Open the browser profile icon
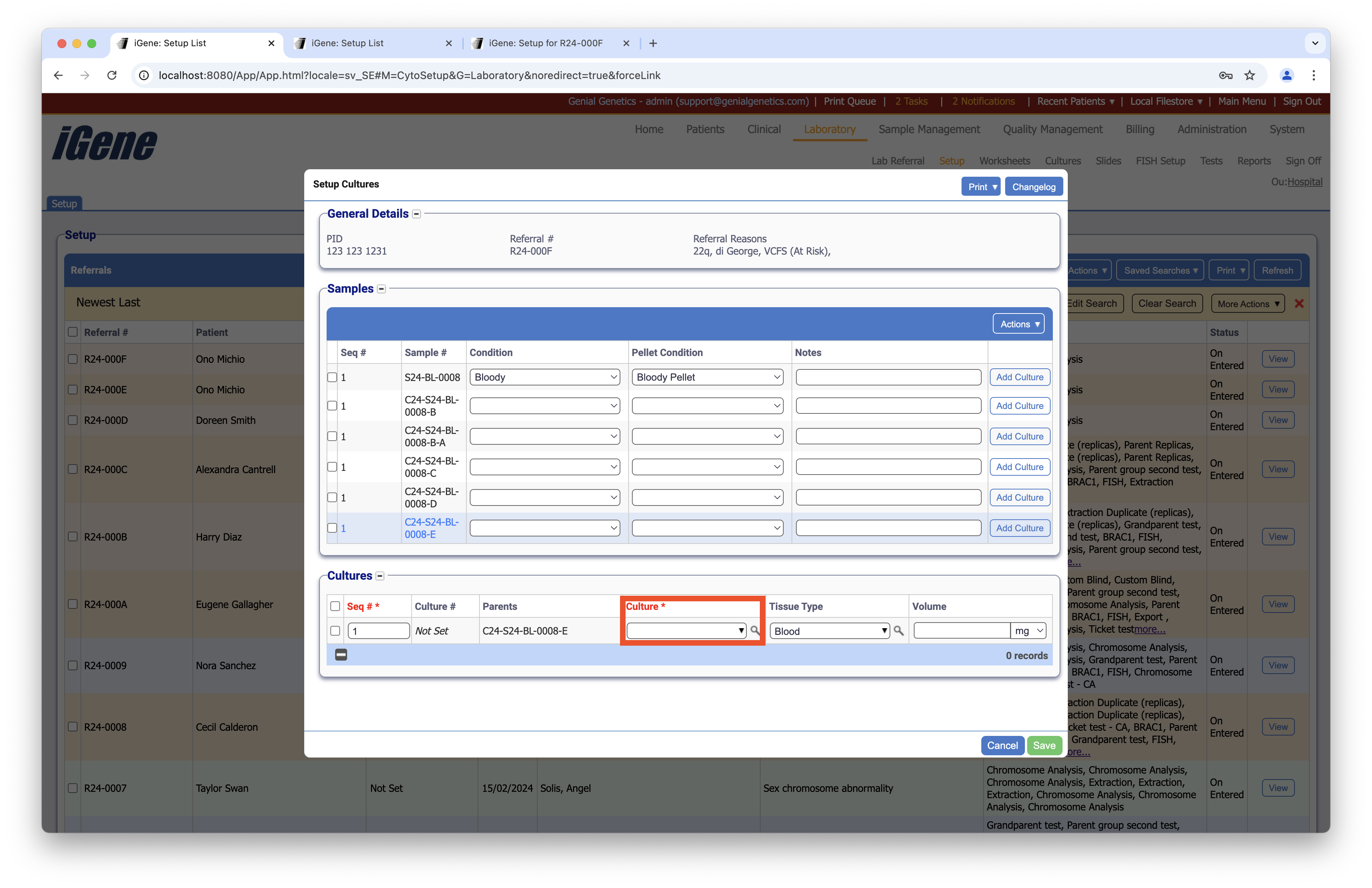The height and width of the screenshot is (888, 1372). click(x=1286, y=75)
